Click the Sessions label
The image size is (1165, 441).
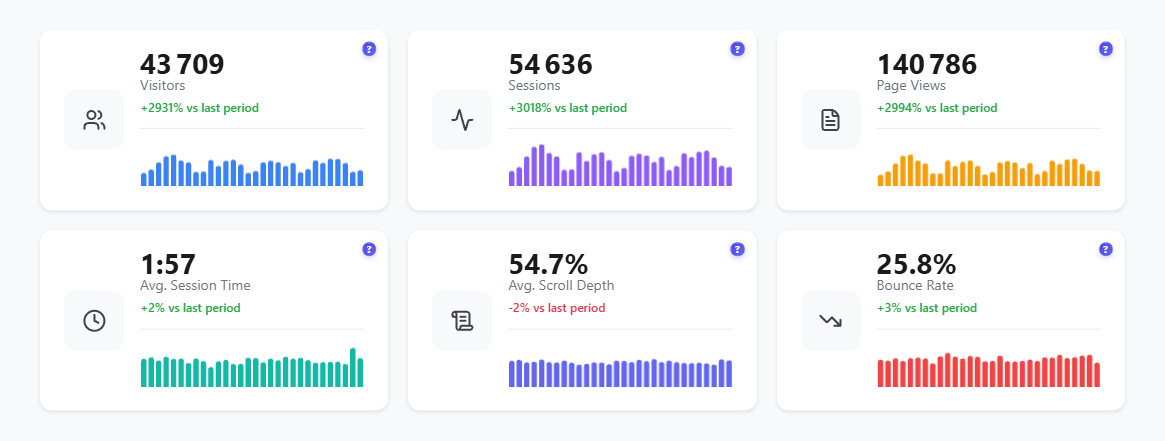534,85
